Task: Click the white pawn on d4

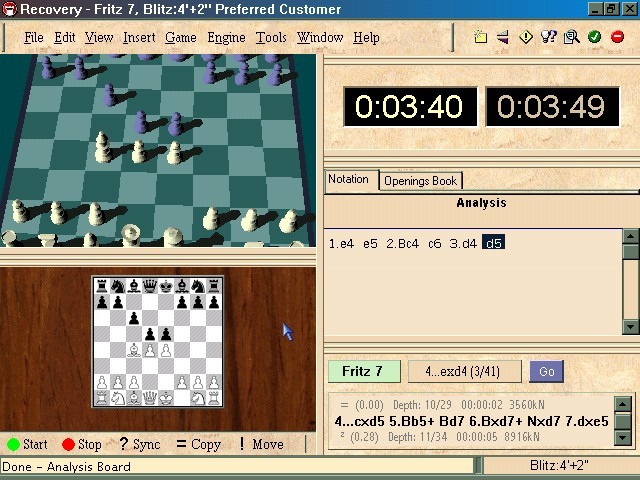Action: tap(150, 350)
